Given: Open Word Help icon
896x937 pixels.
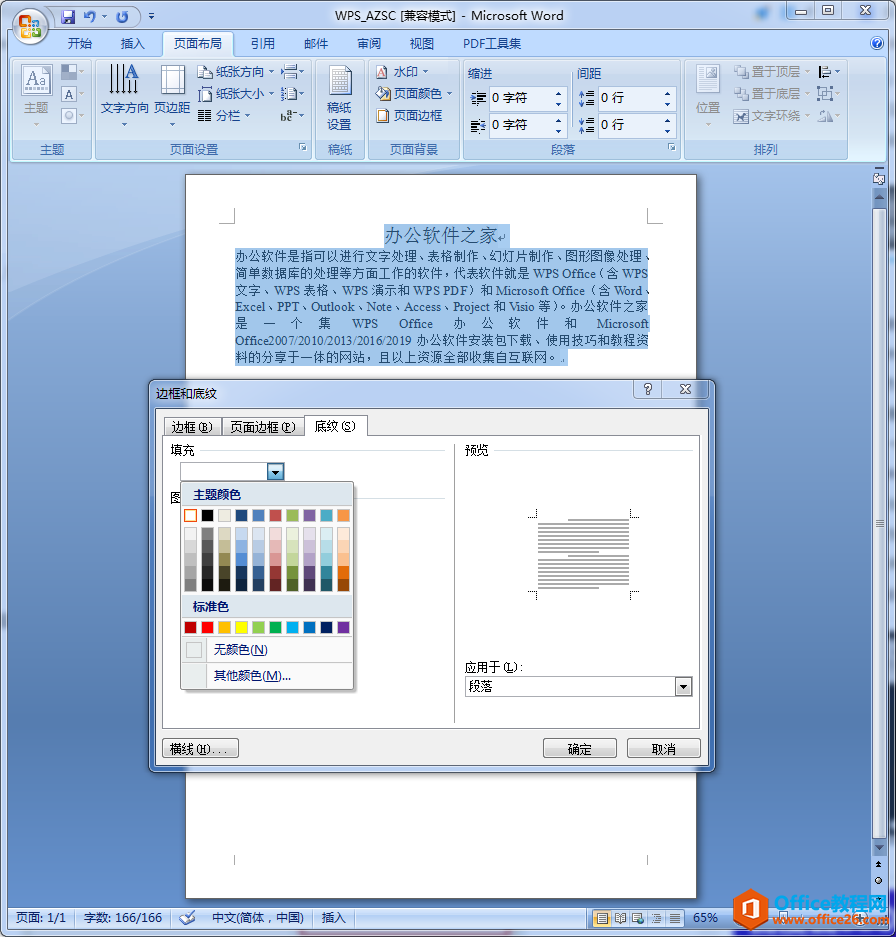Looking at the screenshot, I should [x=876, y=43].
